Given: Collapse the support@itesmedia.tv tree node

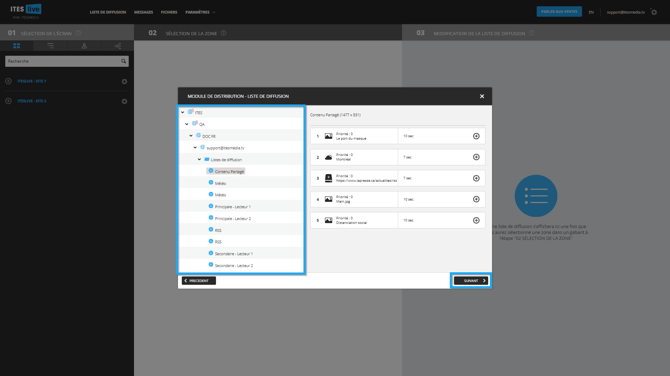Looking at the screenshot, I should coord(195,147).
